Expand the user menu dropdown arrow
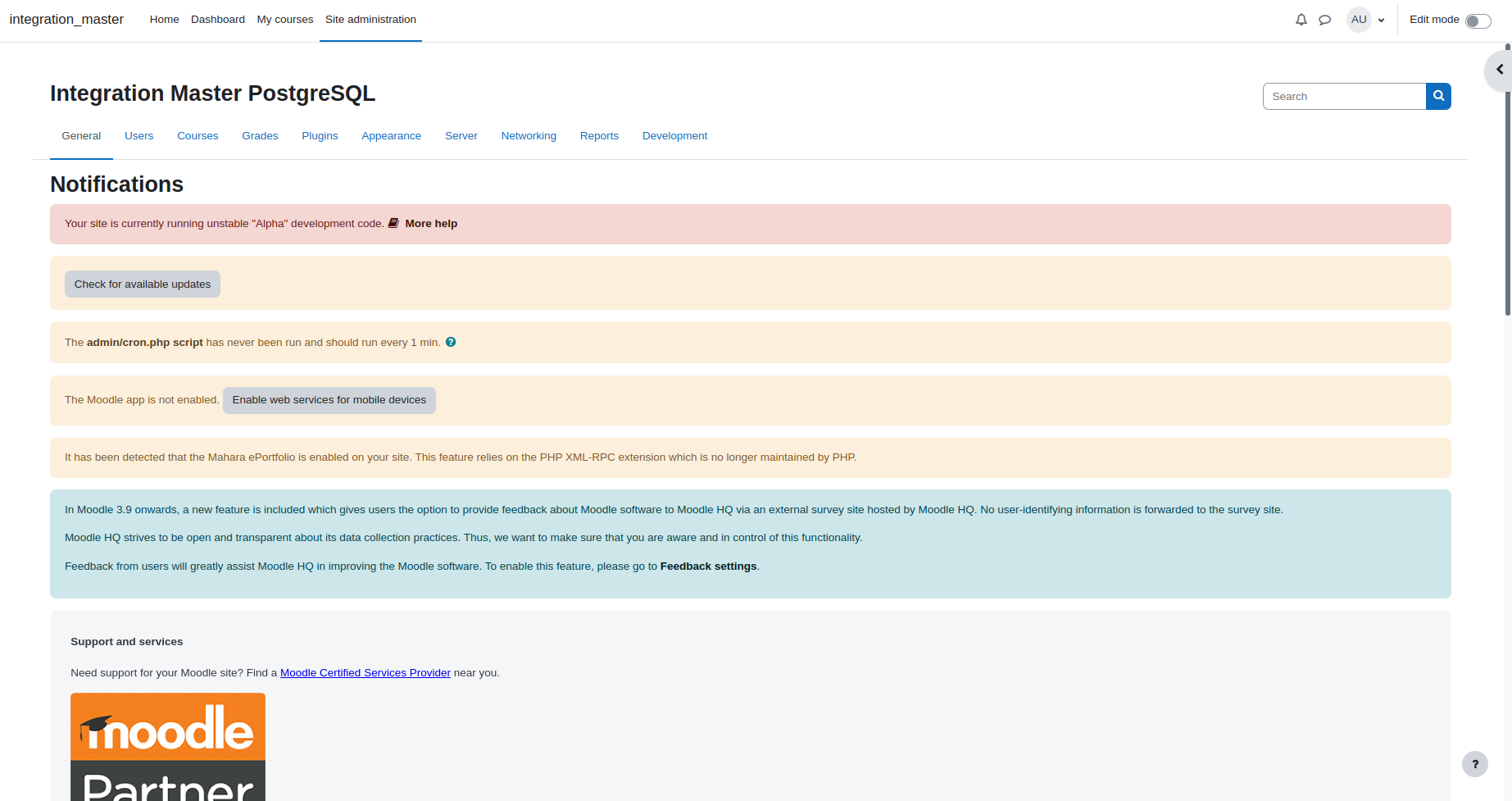The height and width of the screenshot is (801, 1512). click(x=1381, y=20)
